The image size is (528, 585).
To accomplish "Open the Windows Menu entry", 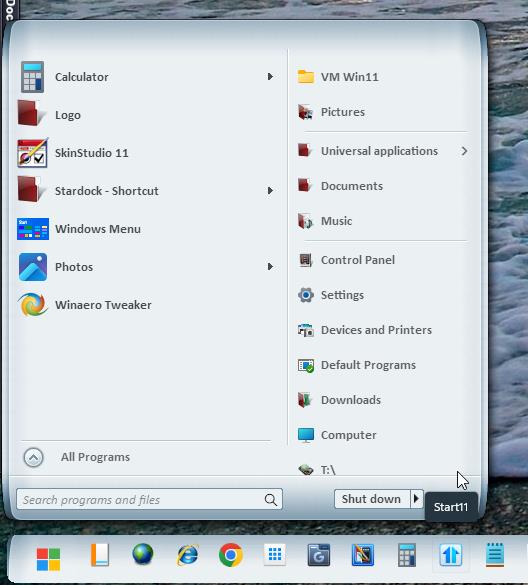I will pos(146,229).
